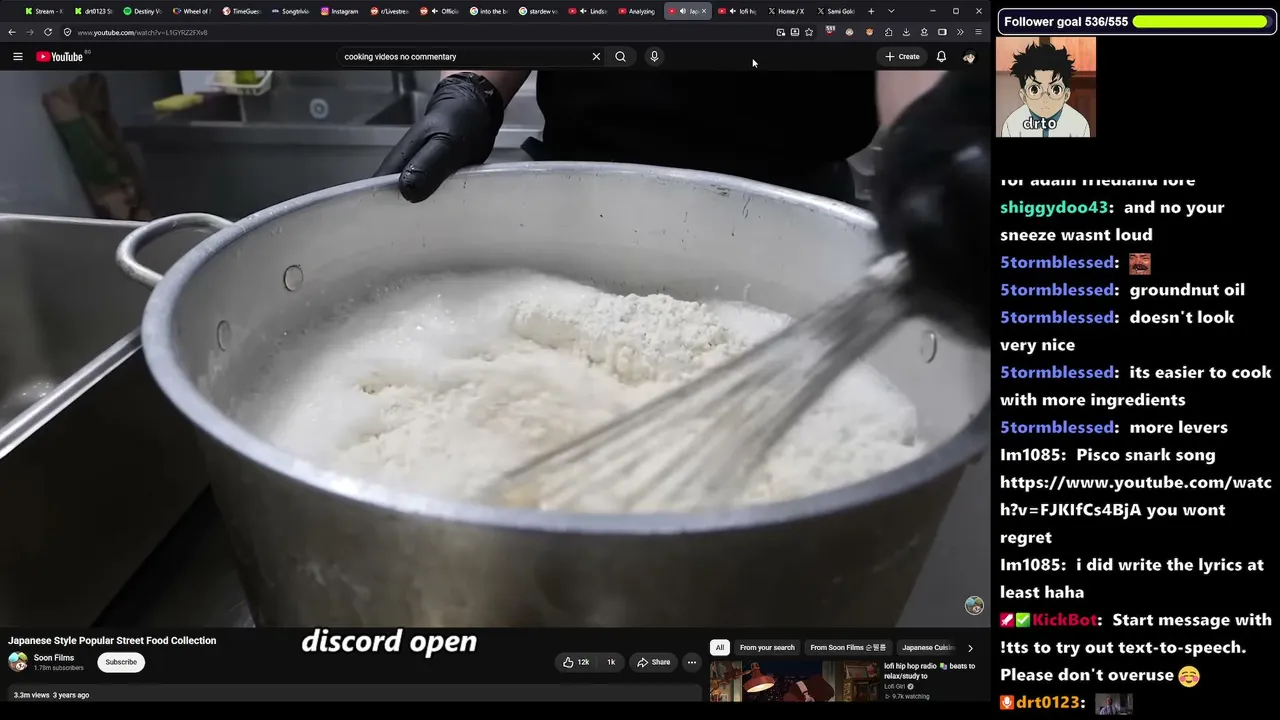
Task: Click KickBot username in chat
Action: tap(1064, 620)
